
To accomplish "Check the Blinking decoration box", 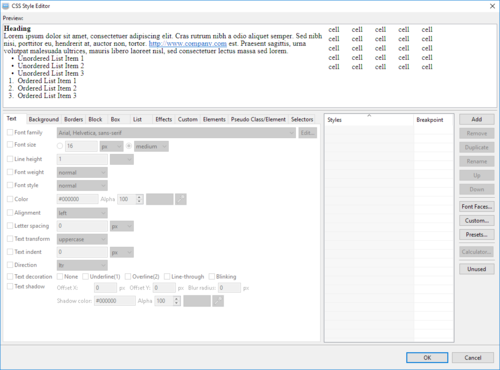I will 211,277.
